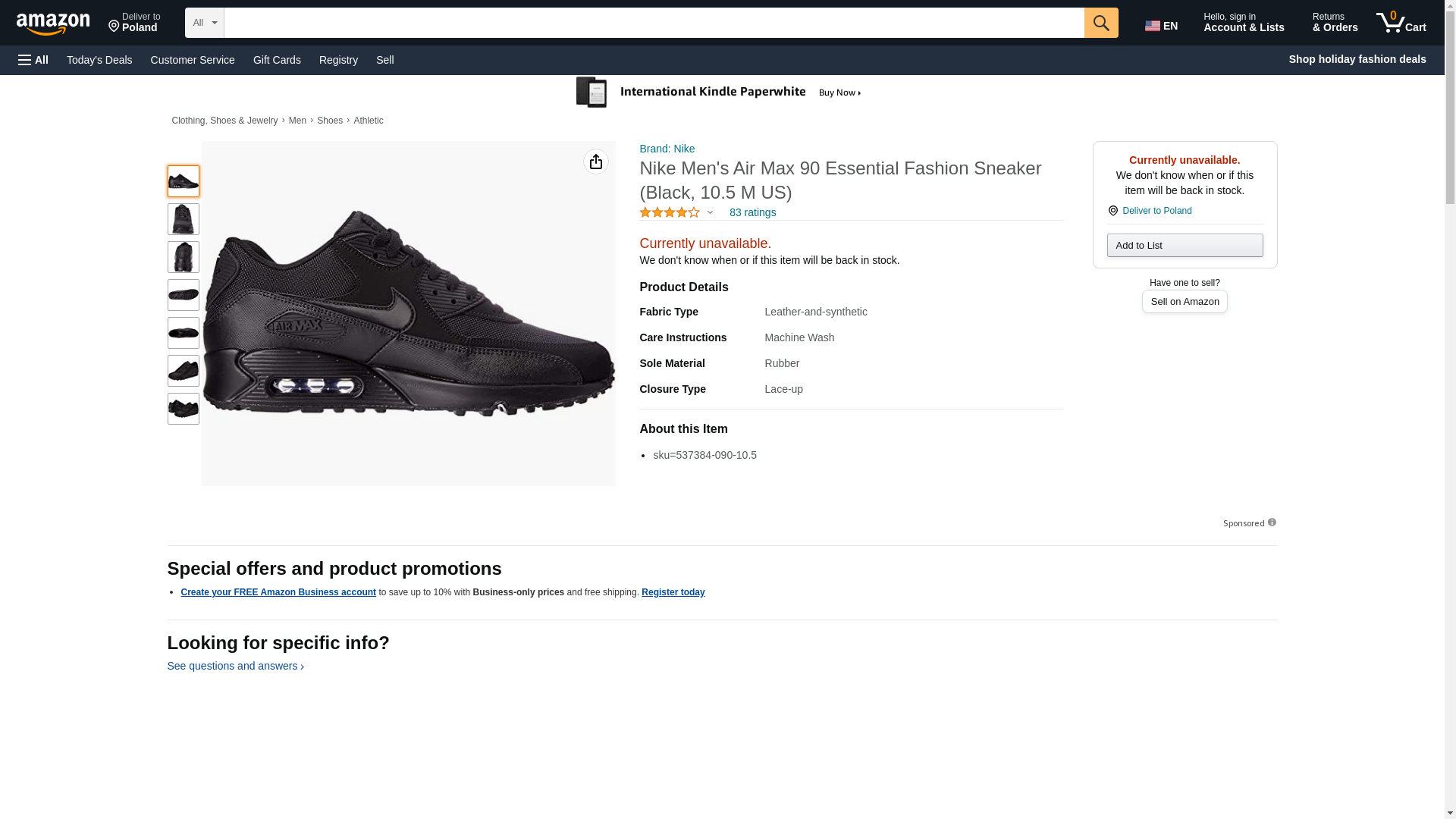Open Today's Deals in navigation bar
1456x819 pixels.
coord(99,60)
